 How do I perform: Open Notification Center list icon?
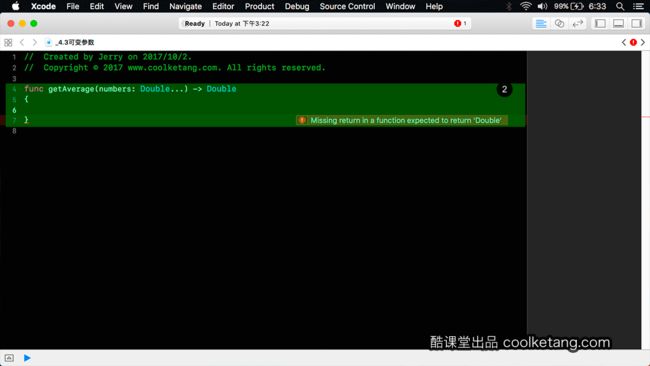(638, 6)
